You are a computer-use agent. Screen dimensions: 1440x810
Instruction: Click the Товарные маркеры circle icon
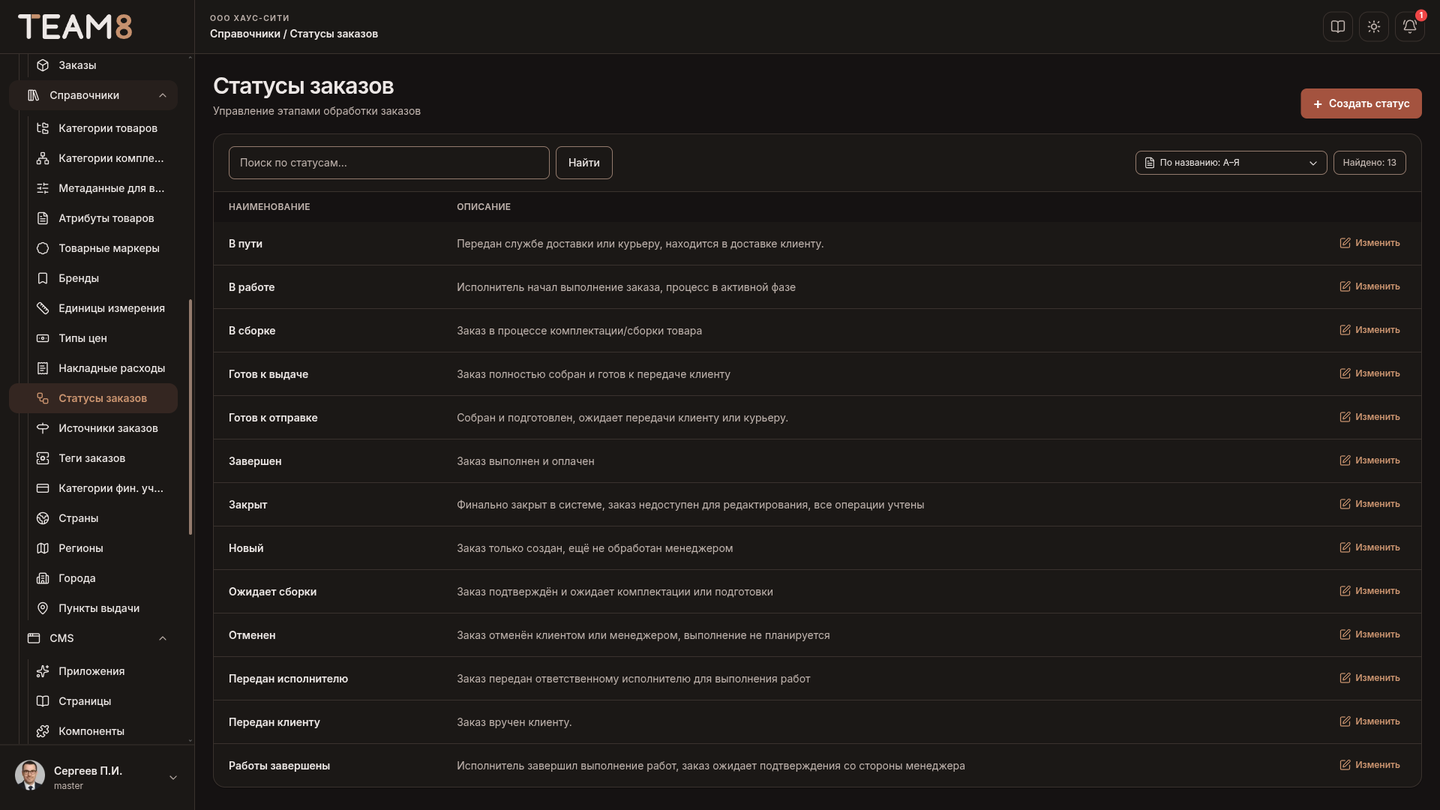43,248
